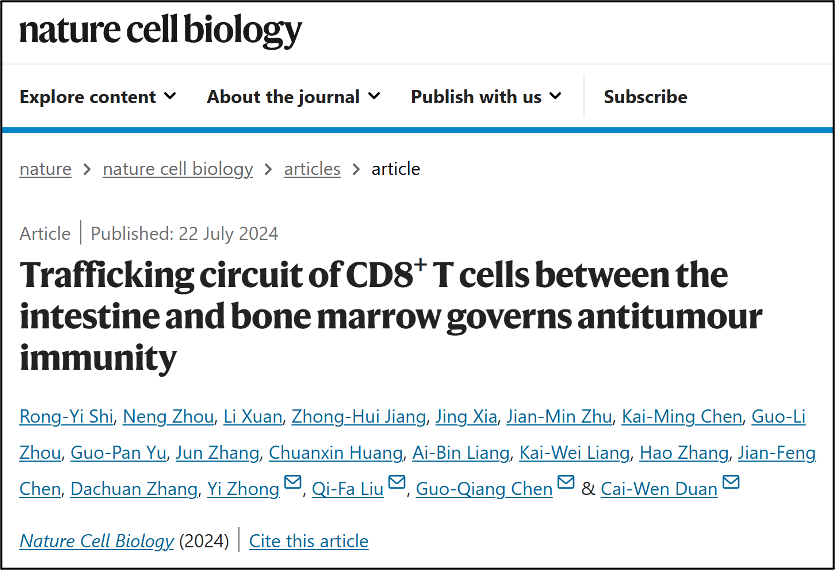The image size is (836, 570).
Task: Go to the nature breadcrumb link
Action: pyautogui.click(x=45, y=169)
